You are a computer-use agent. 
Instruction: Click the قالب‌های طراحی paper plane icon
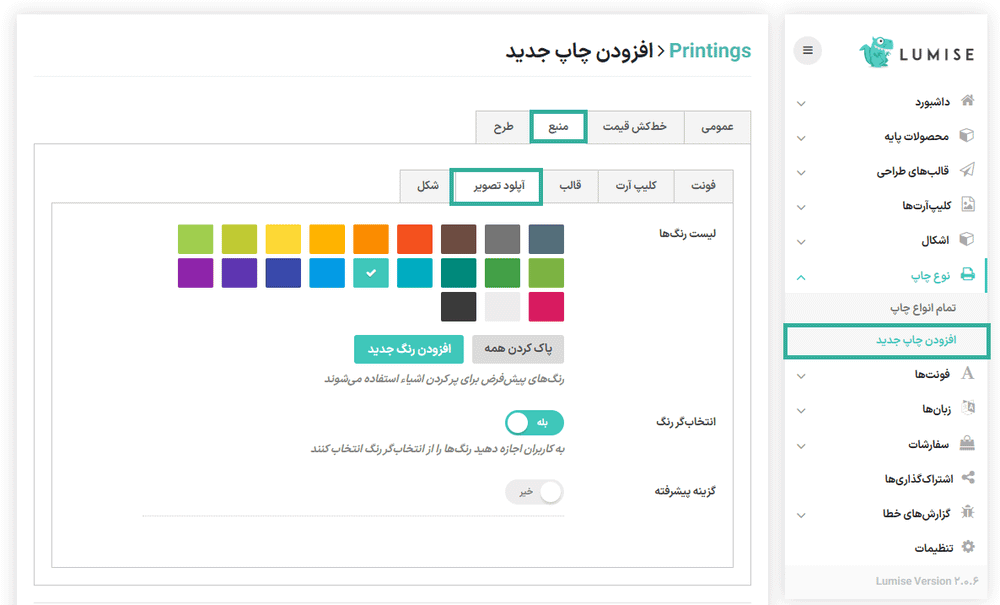coord(967,170)
